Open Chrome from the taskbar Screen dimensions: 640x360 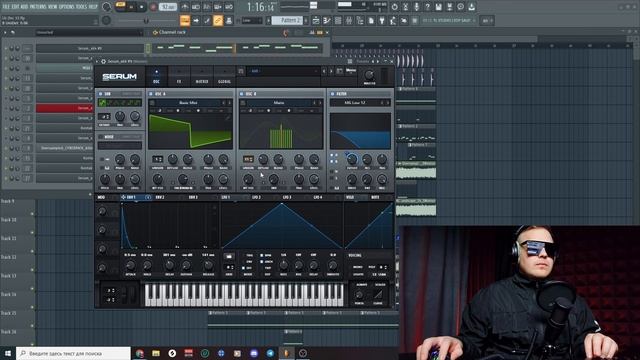tap(140, 353)
